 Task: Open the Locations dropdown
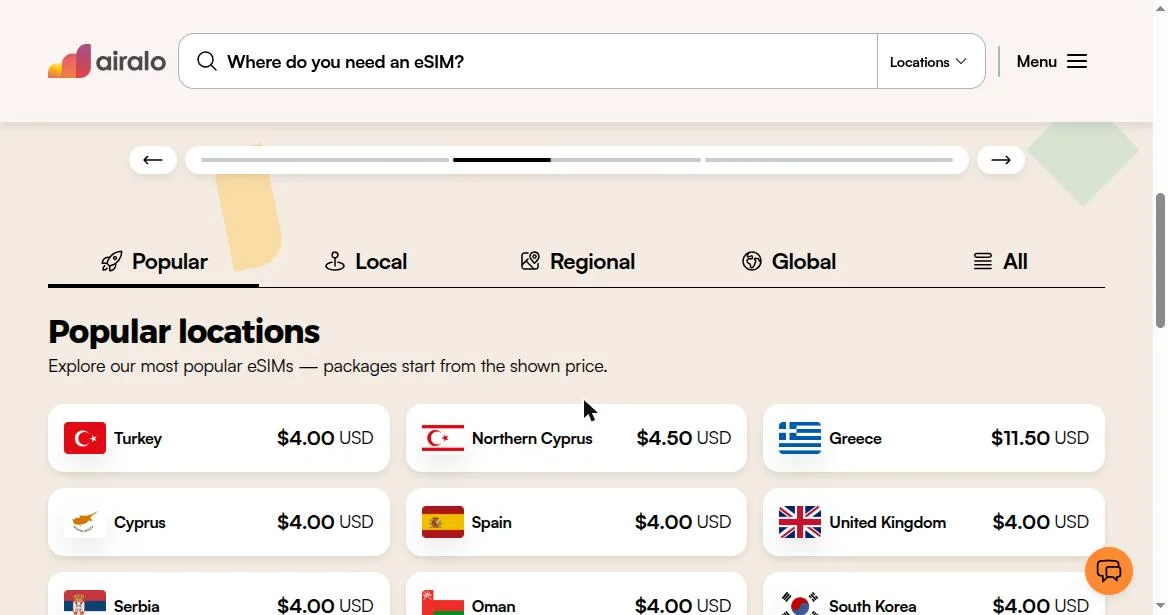coord(931,61)
